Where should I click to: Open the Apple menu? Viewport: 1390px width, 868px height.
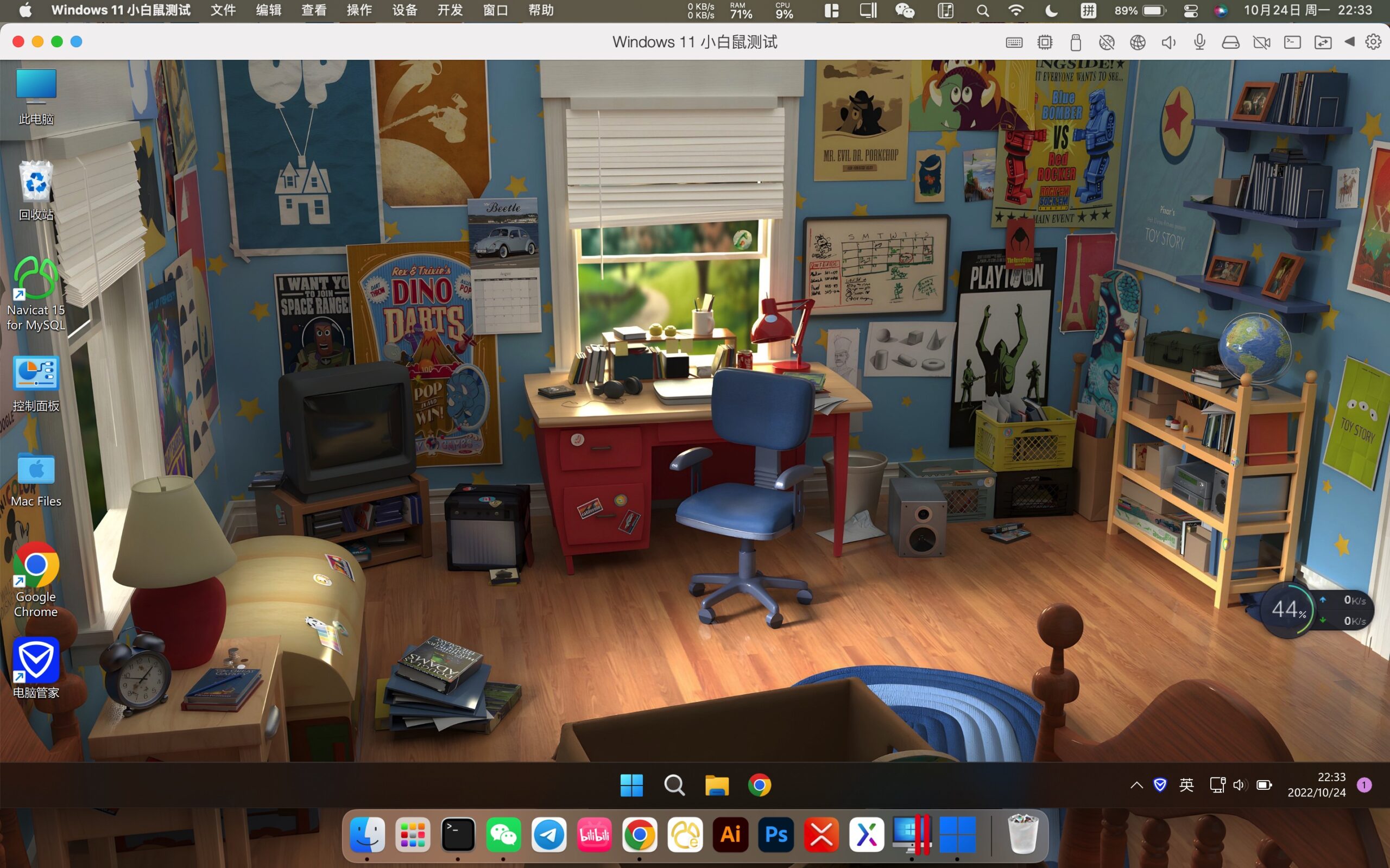tap(26, 10)
